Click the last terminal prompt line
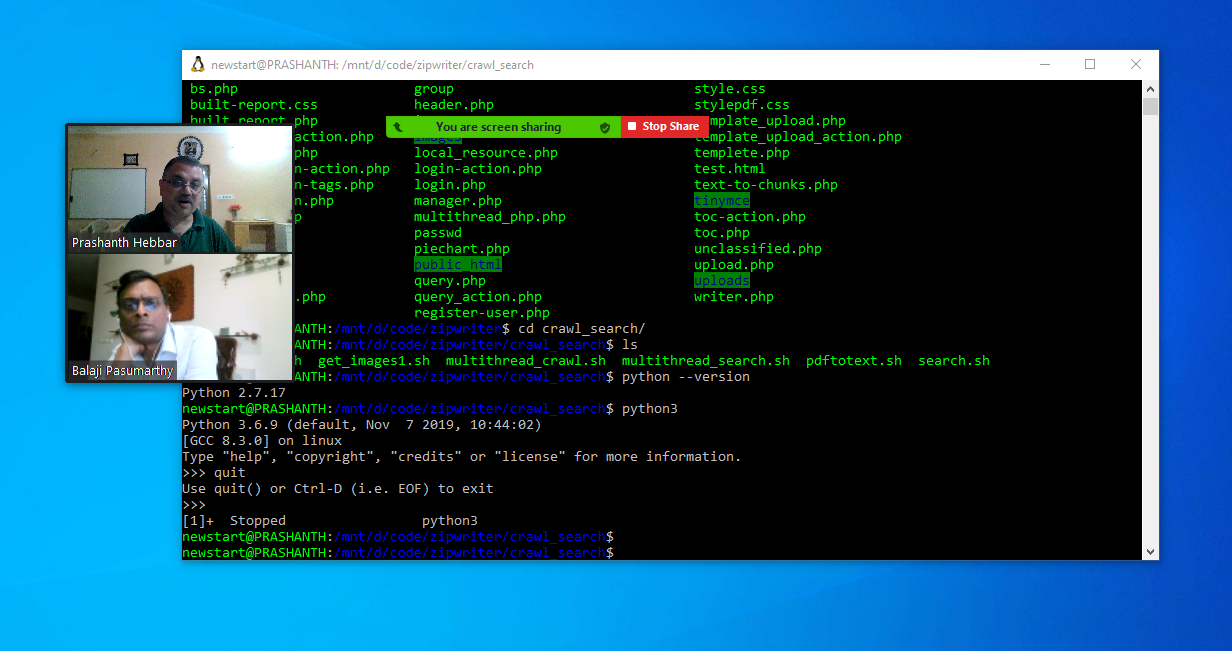 (400, 553)
